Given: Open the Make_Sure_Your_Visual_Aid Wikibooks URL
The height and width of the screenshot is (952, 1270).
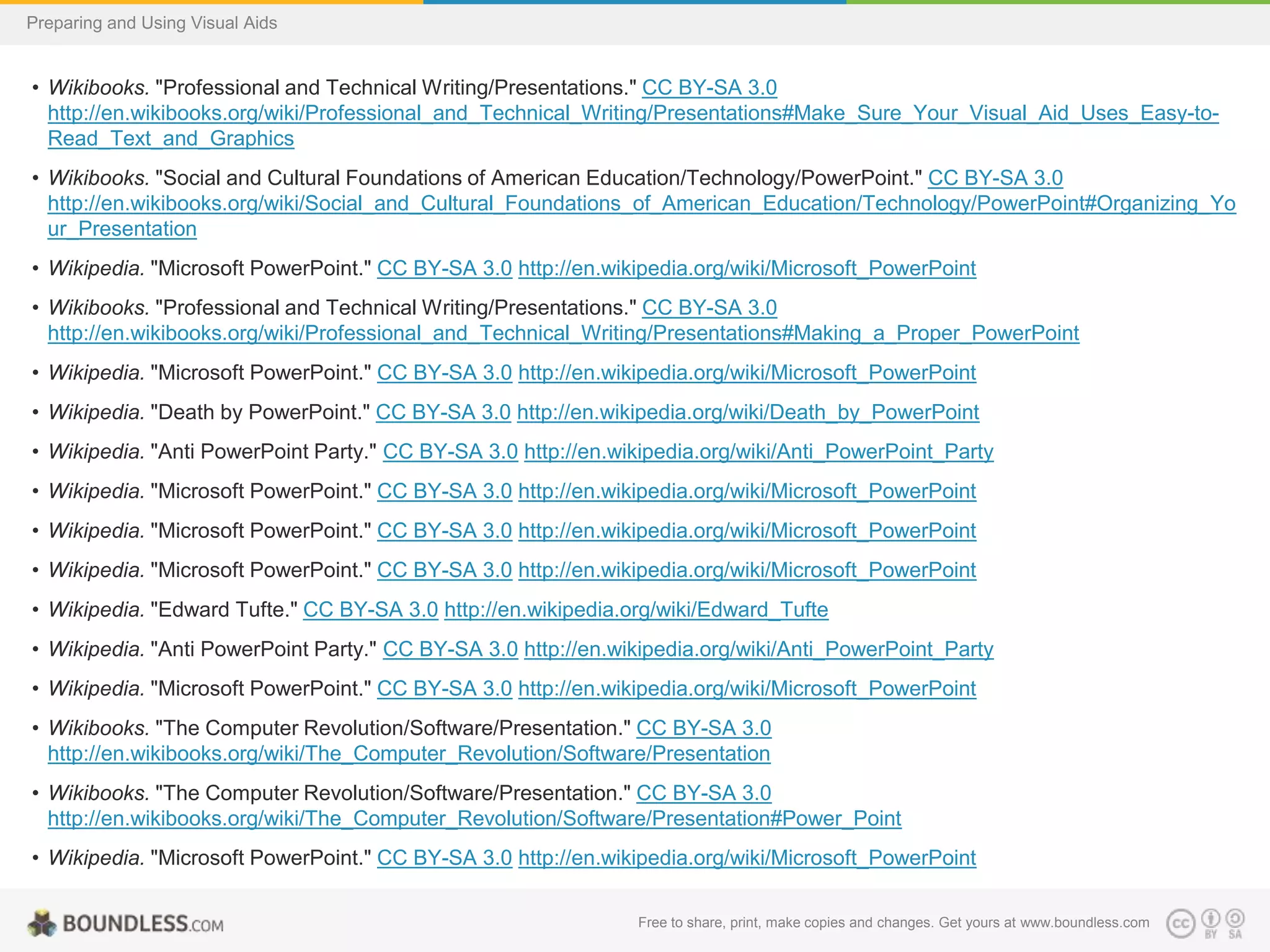Looking at the screenshot, I should point(633,126).
